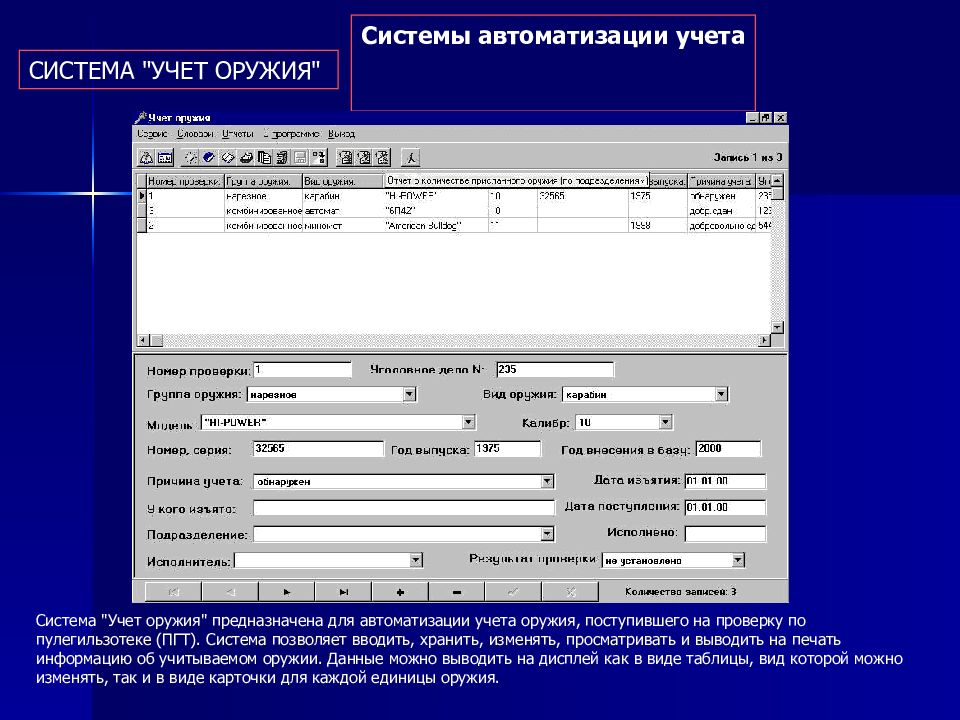
Task: Click the Номер проверки column header
Action: point(185,181)
